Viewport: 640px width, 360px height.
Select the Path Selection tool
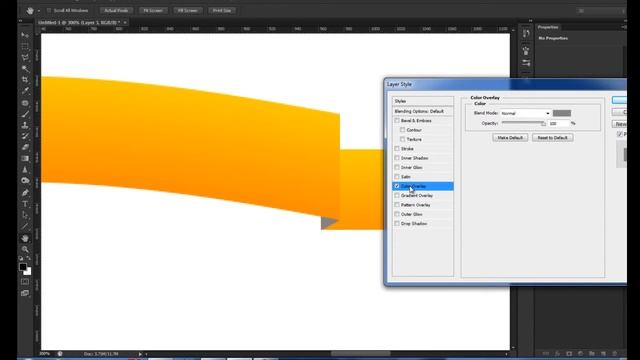25,215
